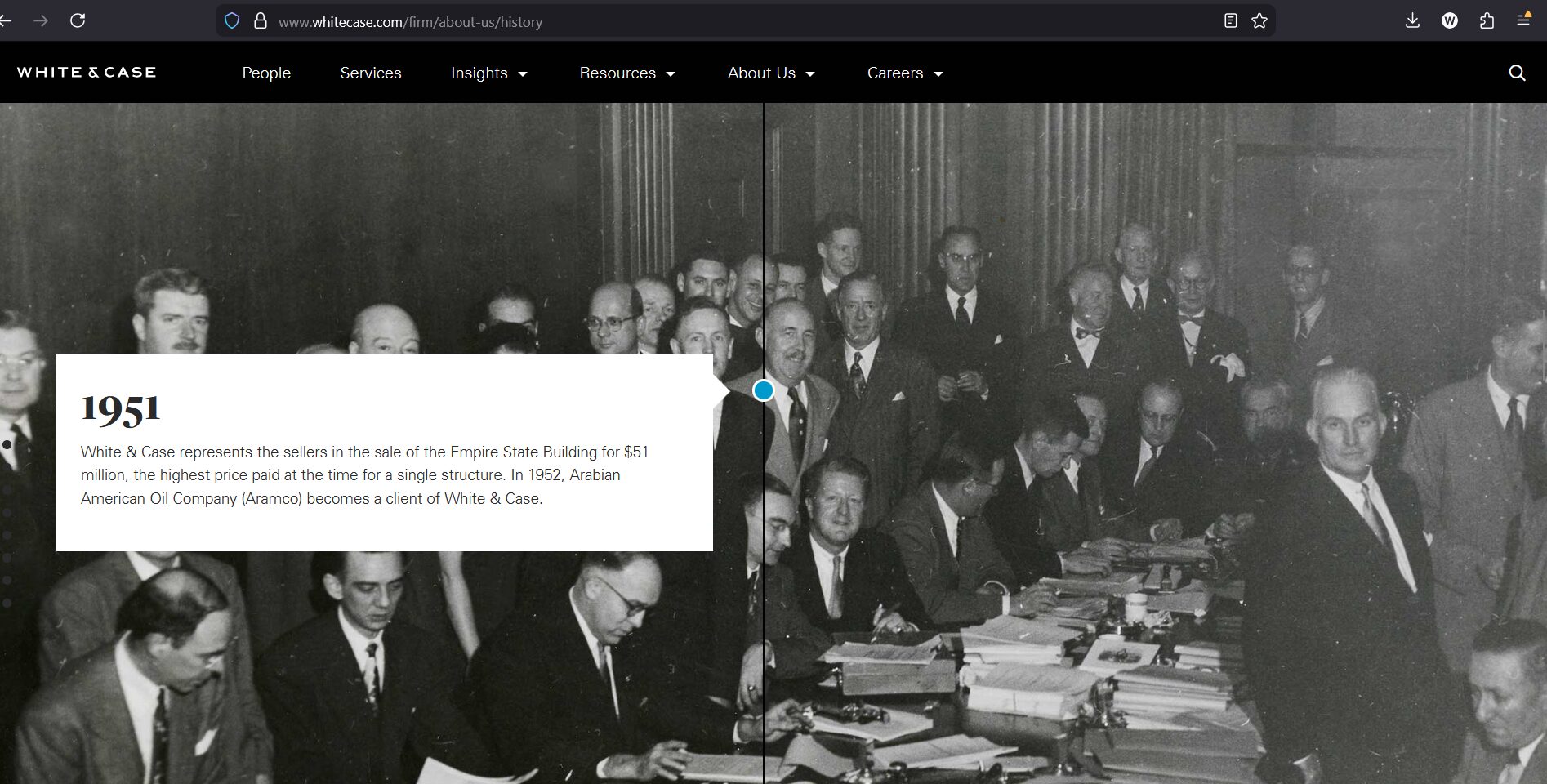This screenshot has width=1547, height=784.
Task: Click the White & Case logo
Action: click(87, 73)
